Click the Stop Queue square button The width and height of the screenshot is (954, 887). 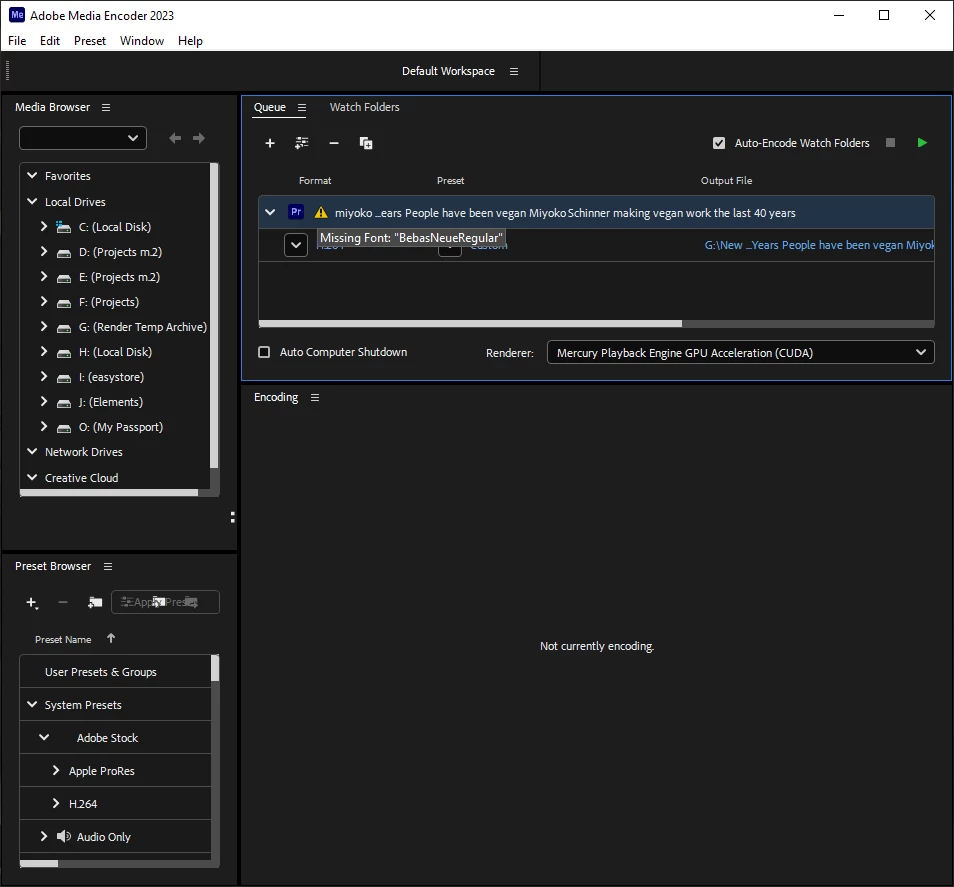(x=890, y=142)
